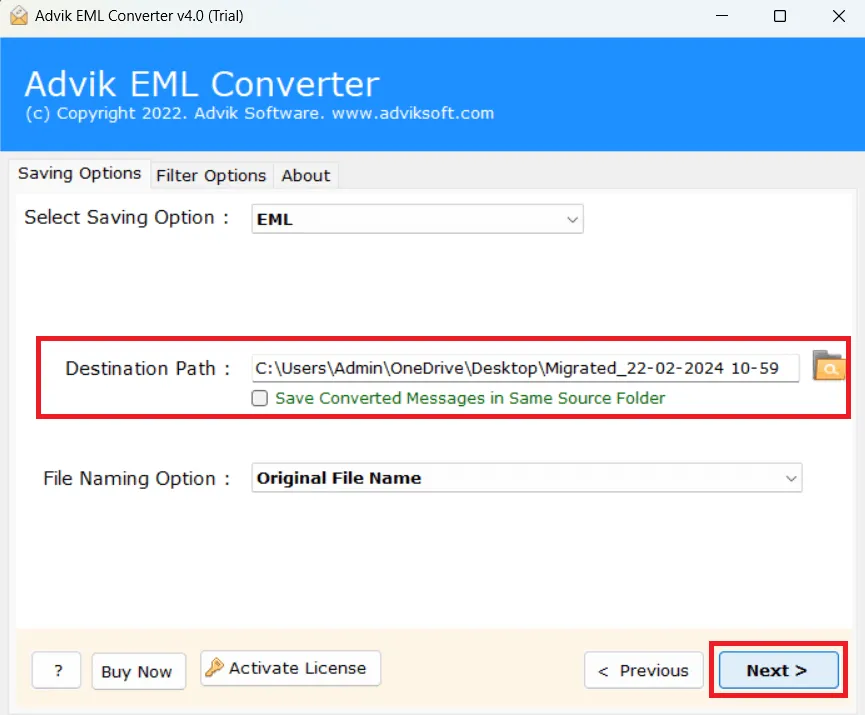Viewport: 865px width, 715px height.
Task: Go back with the Previous button
Action: click(643, 670)
